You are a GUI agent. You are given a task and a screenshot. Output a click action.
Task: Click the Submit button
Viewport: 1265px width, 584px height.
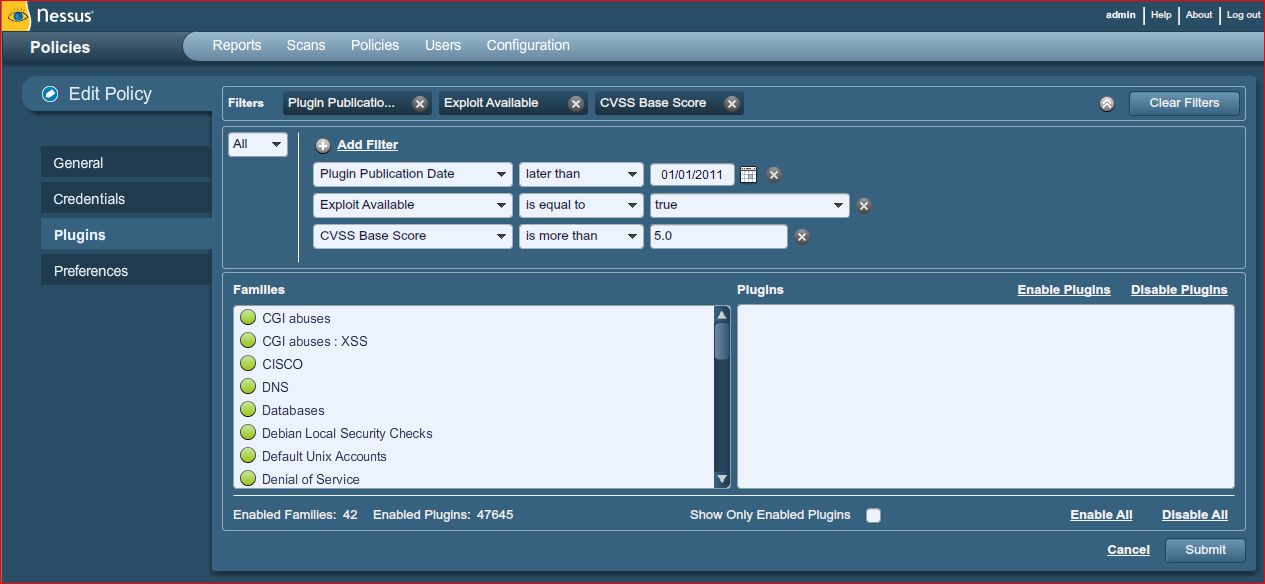[1205, 550]
